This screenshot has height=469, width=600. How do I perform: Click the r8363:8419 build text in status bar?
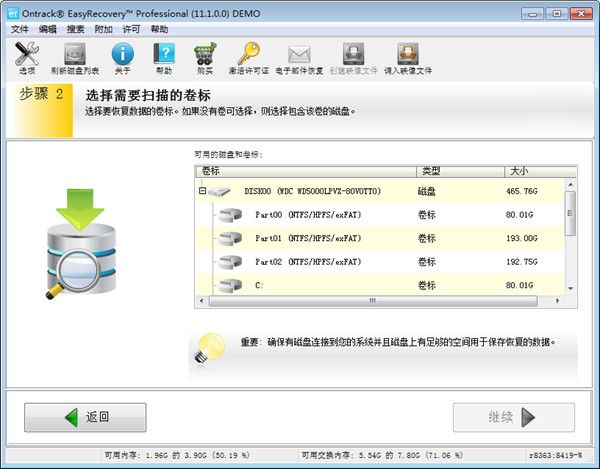pos(556,455)
